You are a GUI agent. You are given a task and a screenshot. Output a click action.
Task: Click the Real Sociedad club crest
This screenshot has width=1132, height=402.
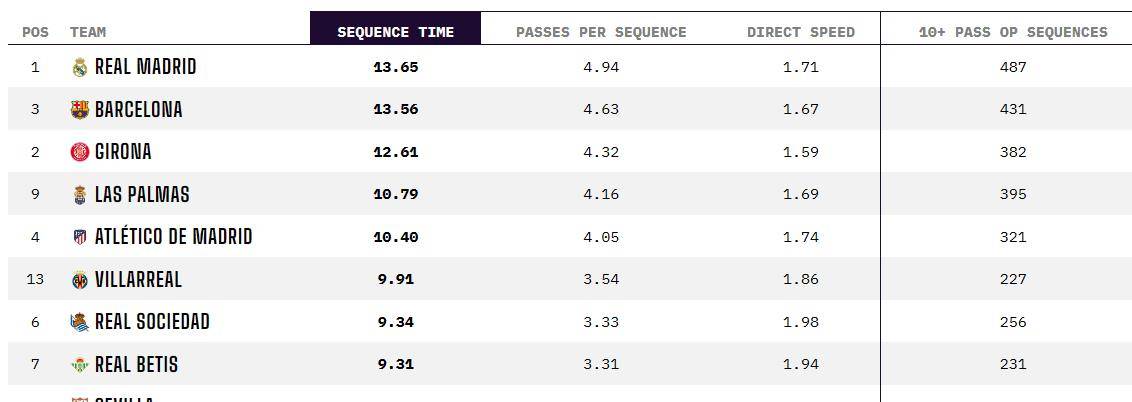(80, 323)
